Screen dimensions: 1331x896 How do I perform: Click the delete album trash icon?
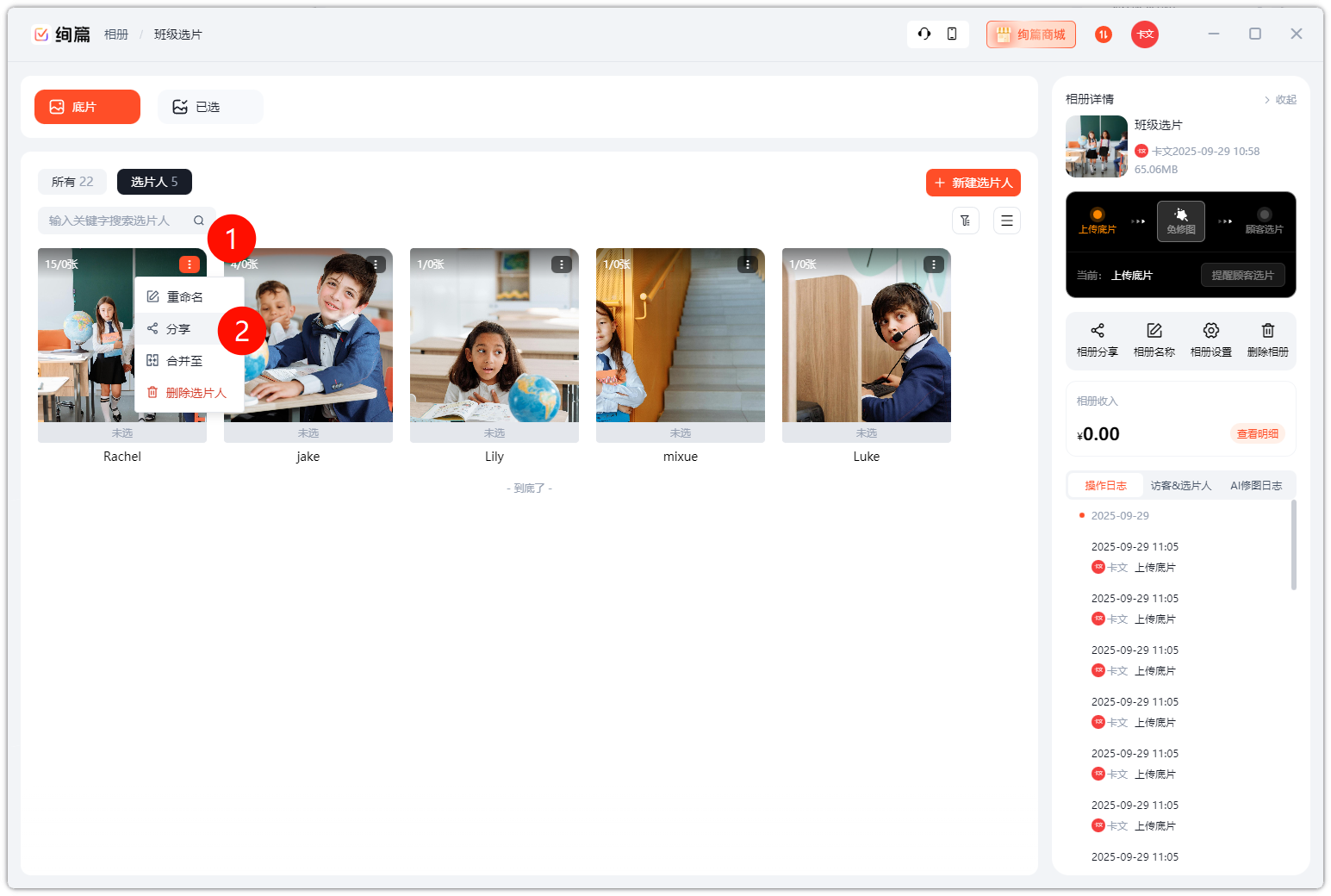tap(1267, 331)
